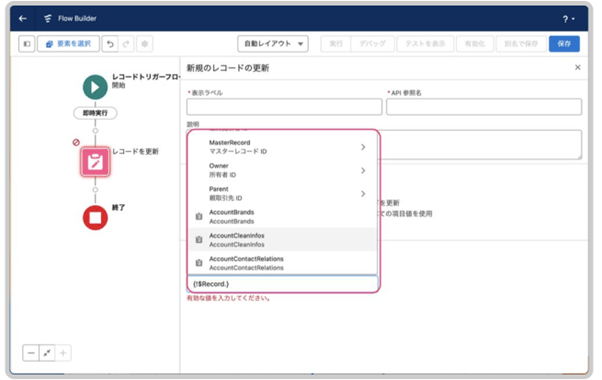Click the add-element circle above 終了
Image resolution: width=602 pixels, height=380 pixels.
95,190
